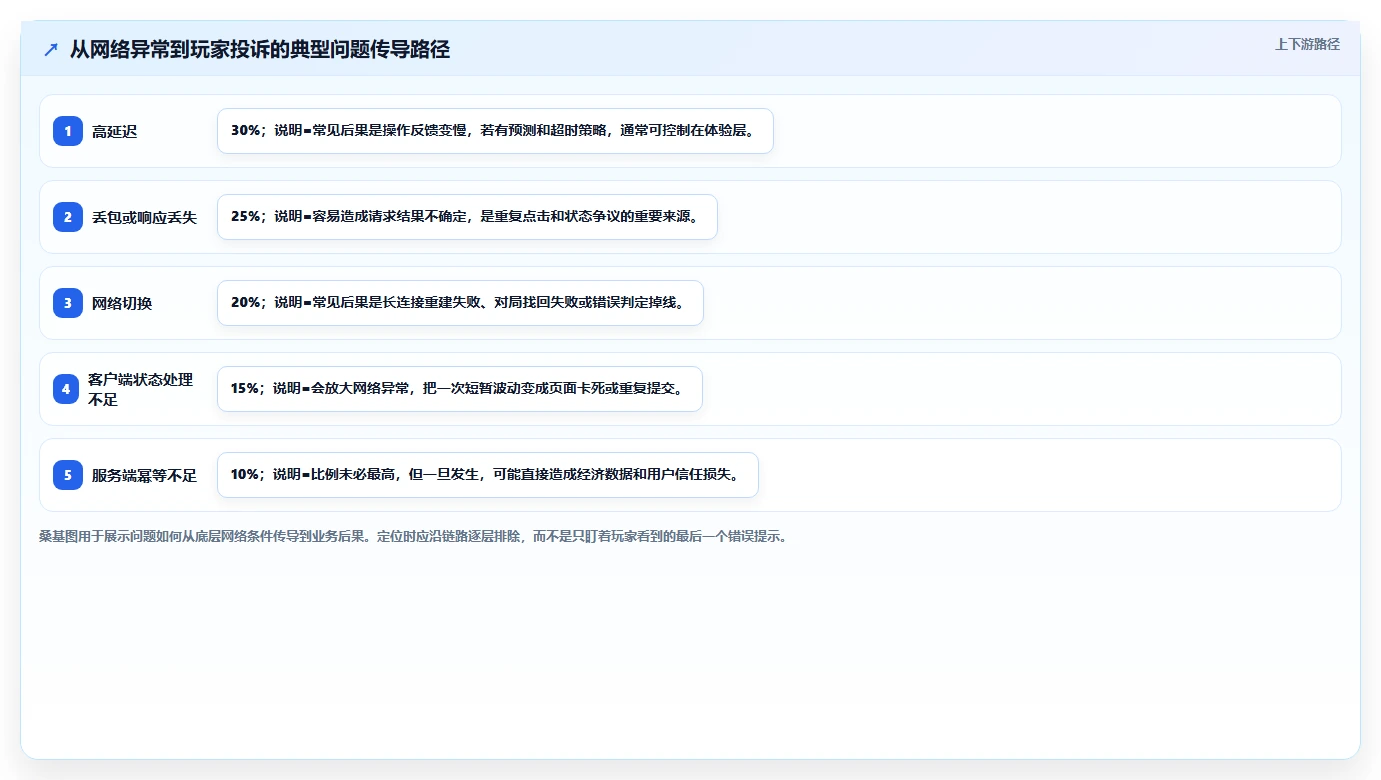The height and width of the screenshot is (780, 1381).
Task: Click the number 2 badge for 丢包或响应丢失
Action: coord(68,217)
